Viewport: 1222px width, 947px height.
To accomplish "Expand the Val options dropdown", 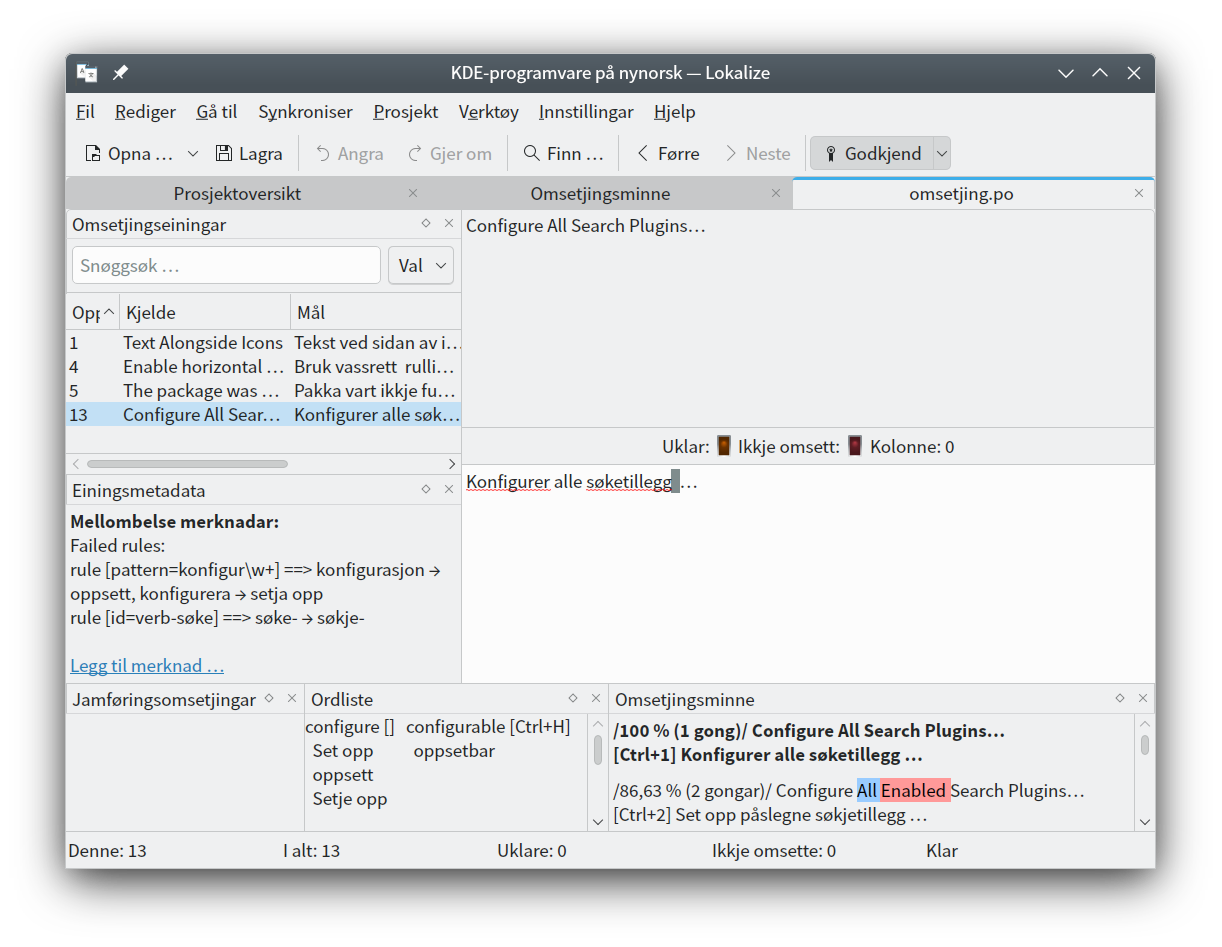I will point(421,266).
